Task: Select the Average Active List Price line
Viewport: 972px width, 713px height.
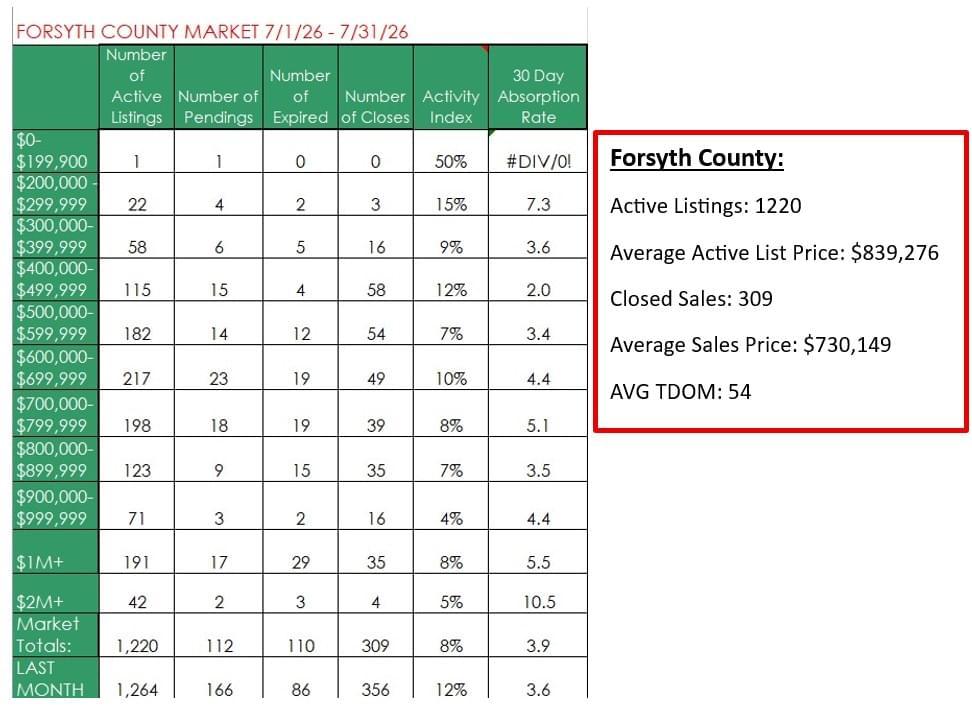Action: click(774, 253)
